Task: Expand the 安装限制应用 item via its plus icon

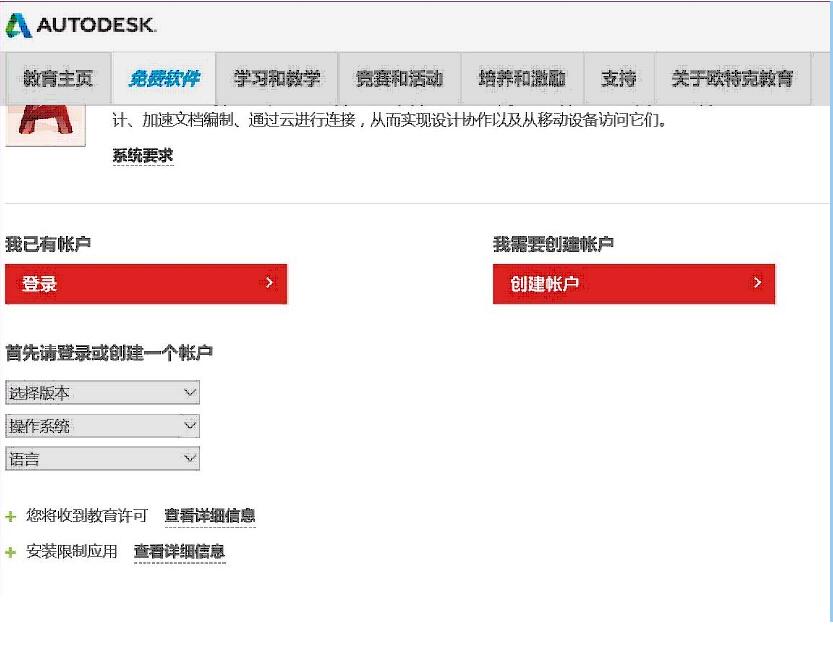Action: click(x=10, y=551)
